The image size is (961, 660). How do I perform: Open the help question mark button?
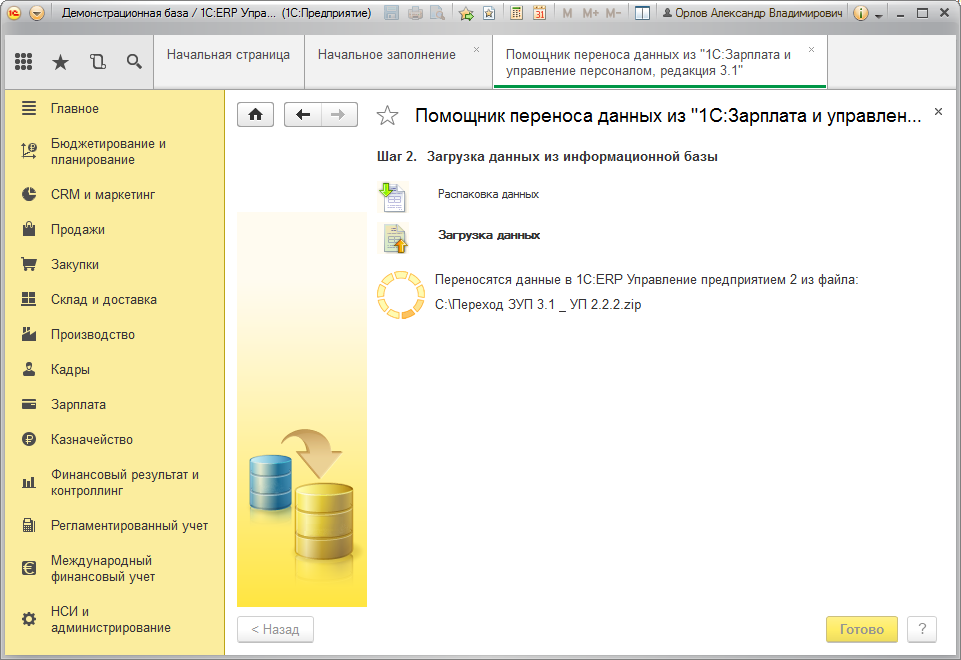(921, 630)
